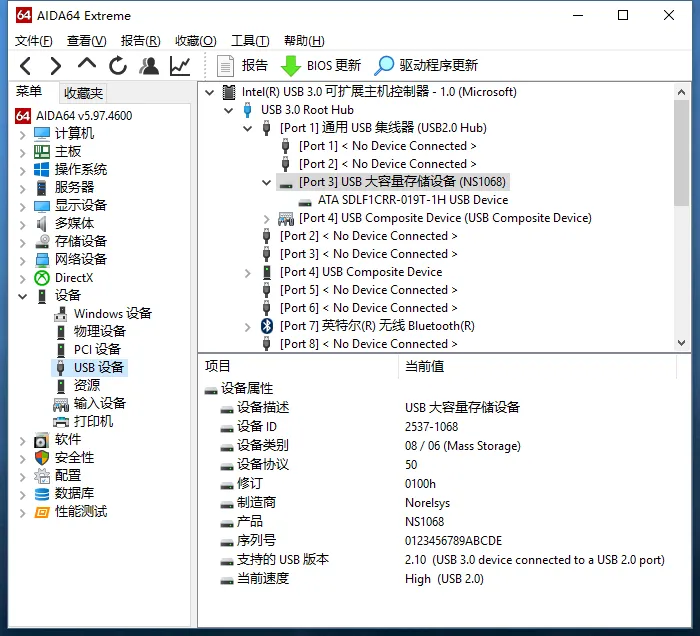This screenshot has height=636, width=700.
Task: Select 物理设备 in the tree
Action: point(100,332)
